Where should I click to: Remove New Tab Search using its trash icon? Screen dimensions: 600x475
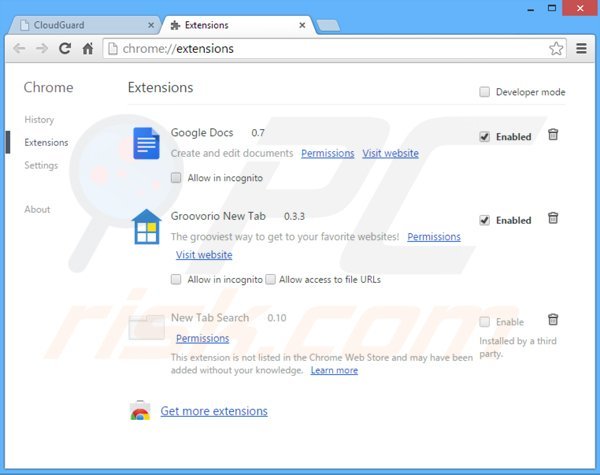click(x=553, y=320)
